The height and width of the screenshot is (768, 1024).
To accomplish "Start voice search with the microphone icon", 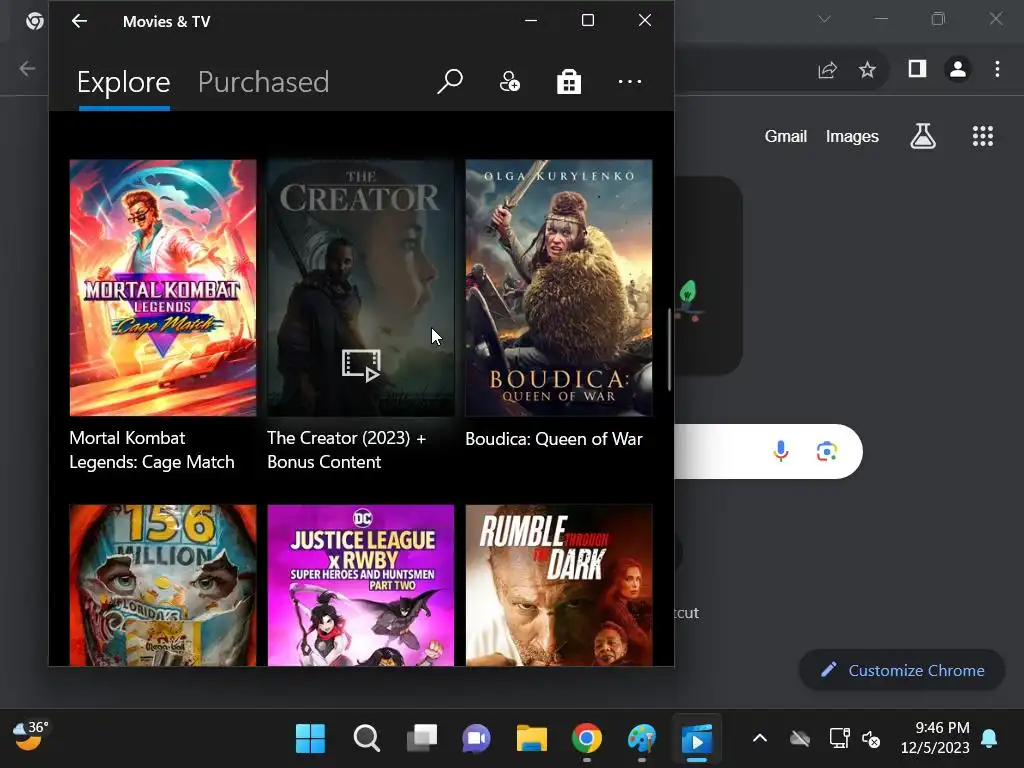I will pos(780,451).
